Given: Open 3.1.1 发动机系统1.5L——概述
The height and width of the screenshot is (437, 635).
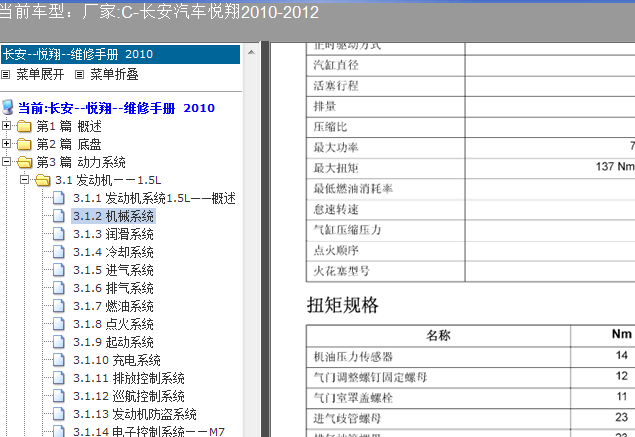Looking at the screenshot, I should click(x=154, y=198).
